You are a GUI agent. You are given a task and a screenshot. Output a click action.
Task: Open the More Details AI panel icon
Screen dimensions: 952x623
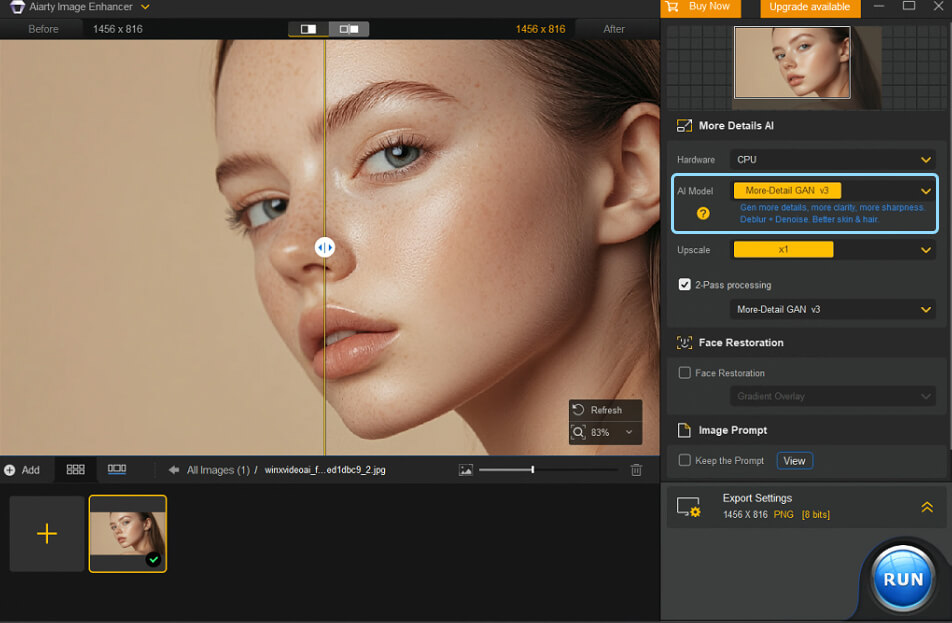pyautogui.click(x=684, y=125)
